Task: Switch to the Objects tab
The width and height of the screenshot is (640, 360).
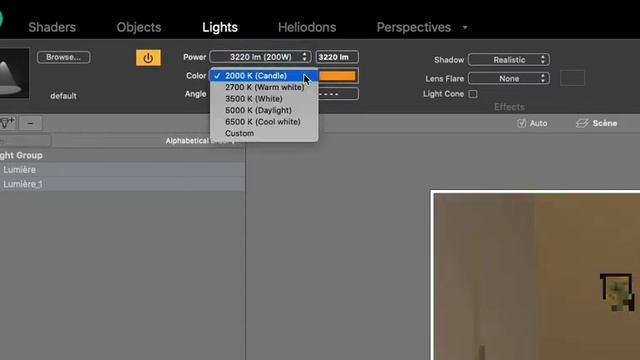Action: click(x=139, y=27)
